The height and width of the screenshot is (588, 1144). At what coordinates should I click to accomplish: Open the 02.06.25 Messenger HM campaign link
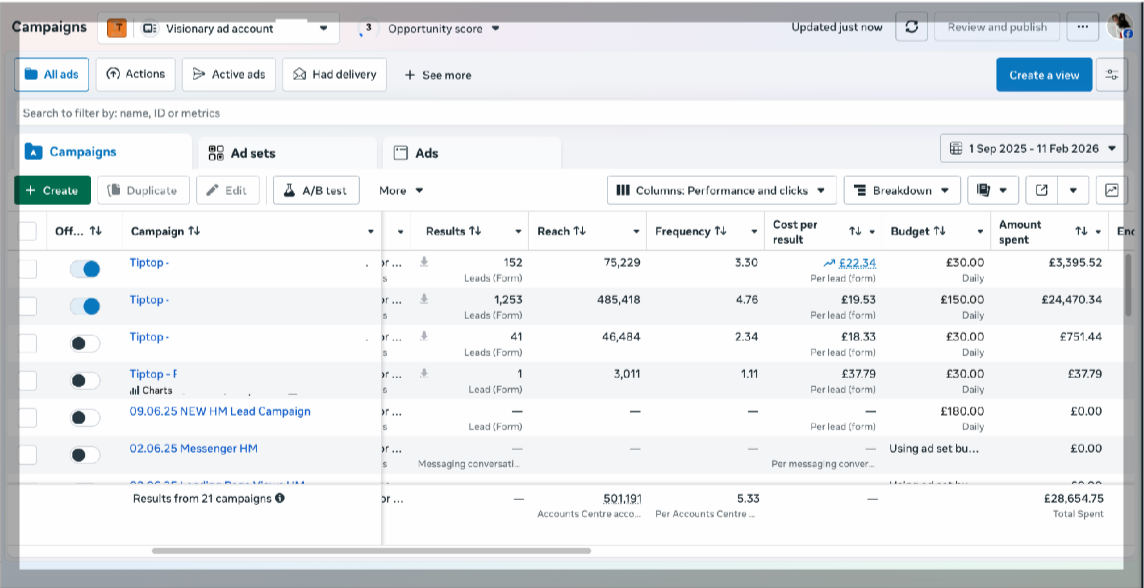[193, 448]
